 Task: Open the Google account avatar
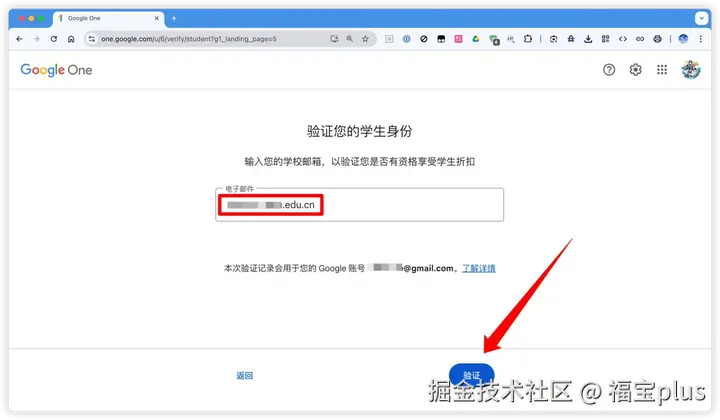pos(691,70)
